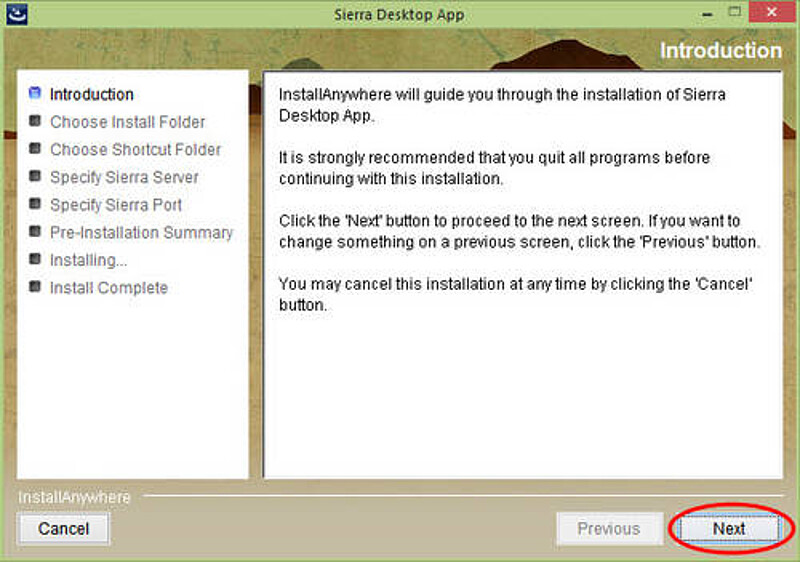Click the 'InstallAnywhere will guide you' paragraph
800x562 pixels.
click(x=502, y=105)
